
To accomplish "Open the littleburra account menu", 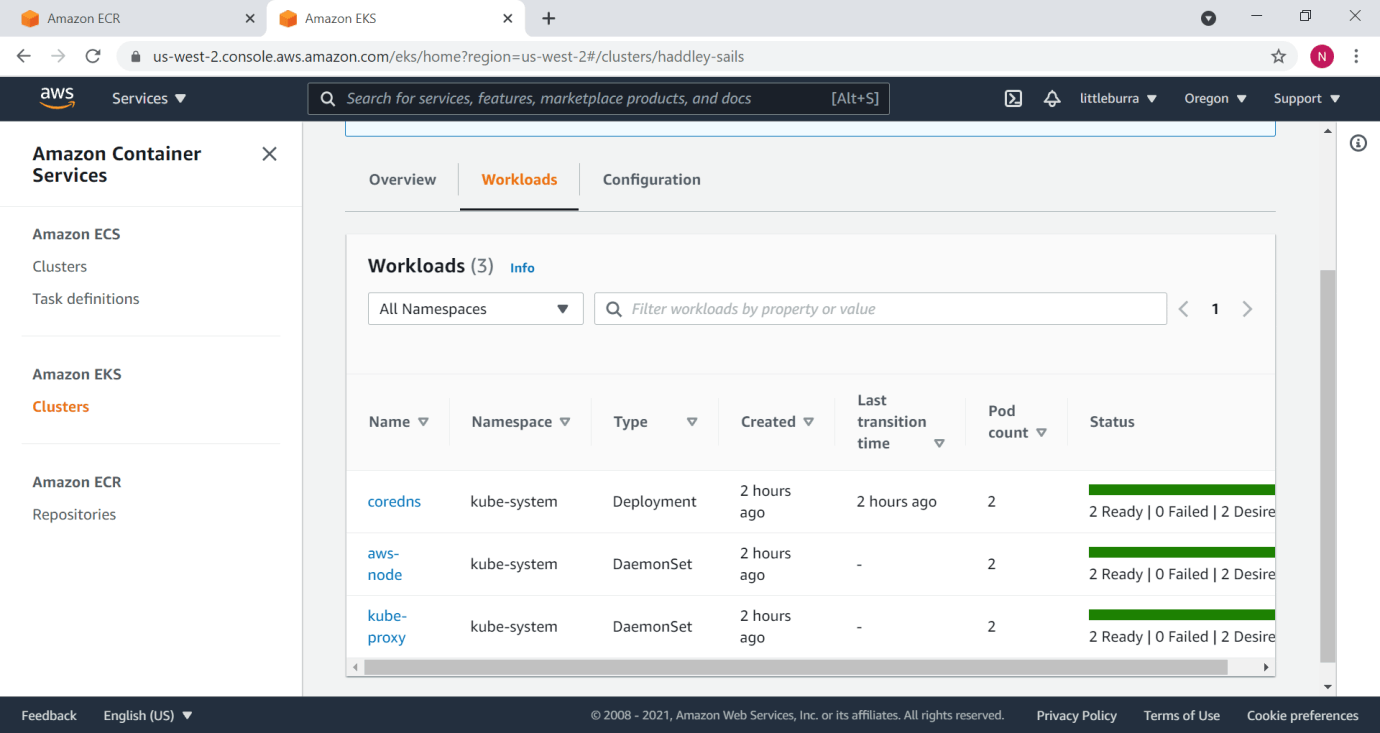I will click(1118, 98).
